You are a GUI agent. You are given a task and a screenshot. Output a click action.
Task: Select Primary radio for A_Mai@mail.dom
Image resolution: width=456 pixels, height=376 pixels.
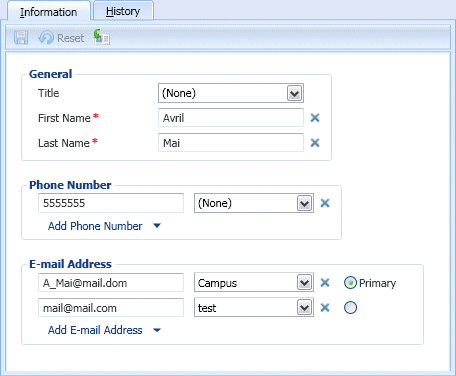pyautogui.click(x=350, y=283)
